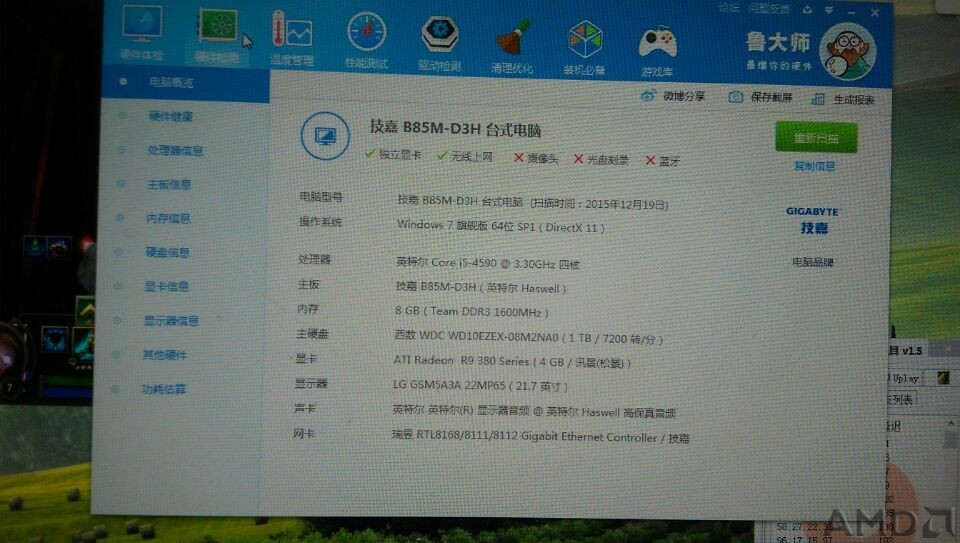Click the 技嘉 B85M-D3H (英特尔 Haswell) motherboard value
Screen dimensions: 960x543
pos(481,286)
